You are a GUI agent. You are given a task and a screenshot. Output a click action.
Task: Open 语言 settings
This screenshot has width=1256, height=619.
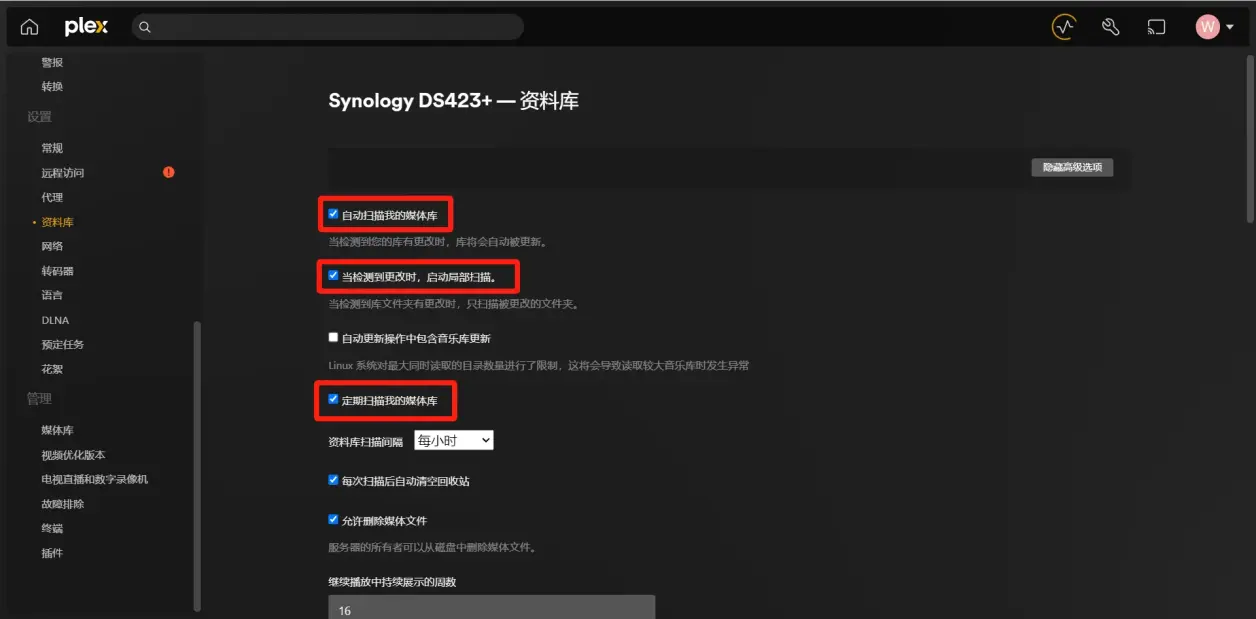[52, 295]
